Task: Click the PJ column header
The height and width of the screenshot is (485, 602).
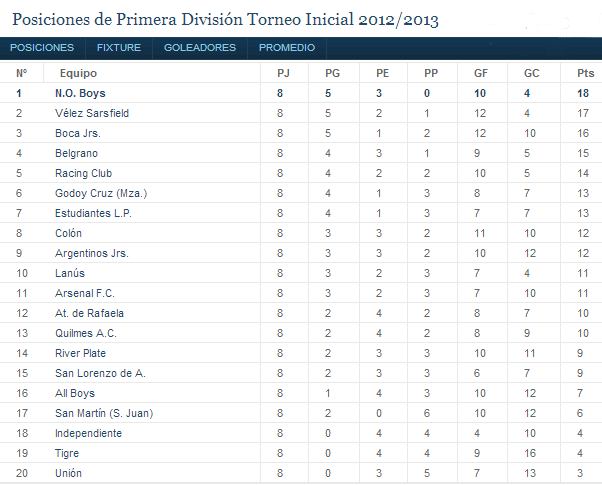Action: (x=283, y=73)
